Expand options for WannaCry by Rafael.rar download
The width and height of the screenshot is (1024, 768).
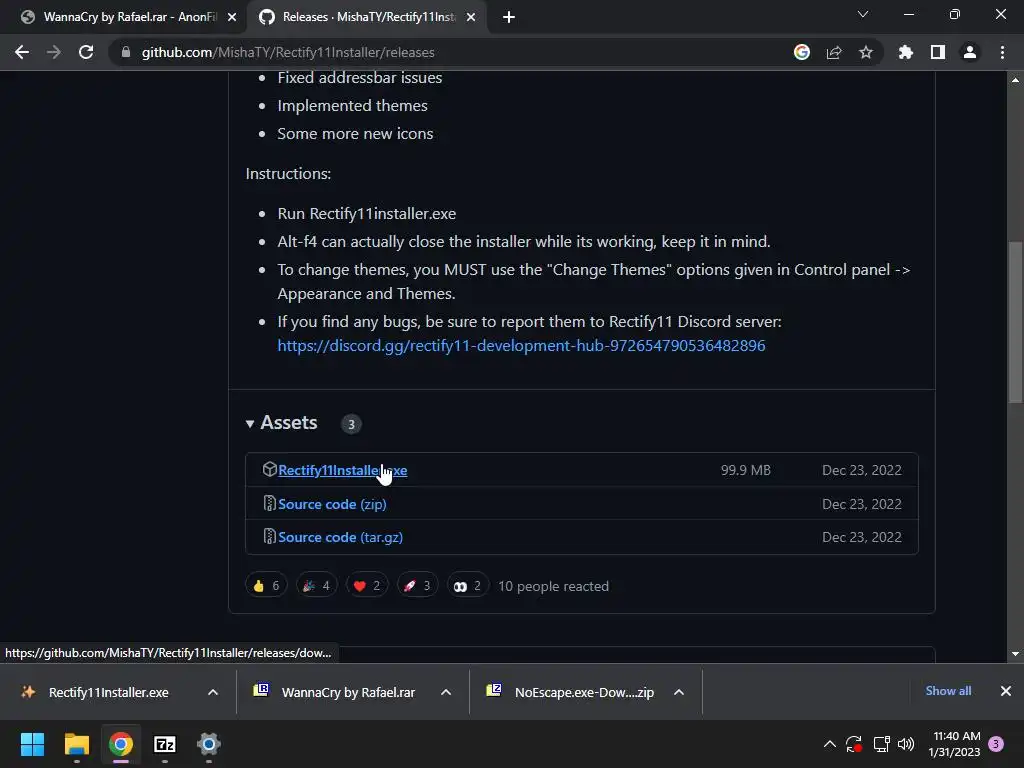446,692
